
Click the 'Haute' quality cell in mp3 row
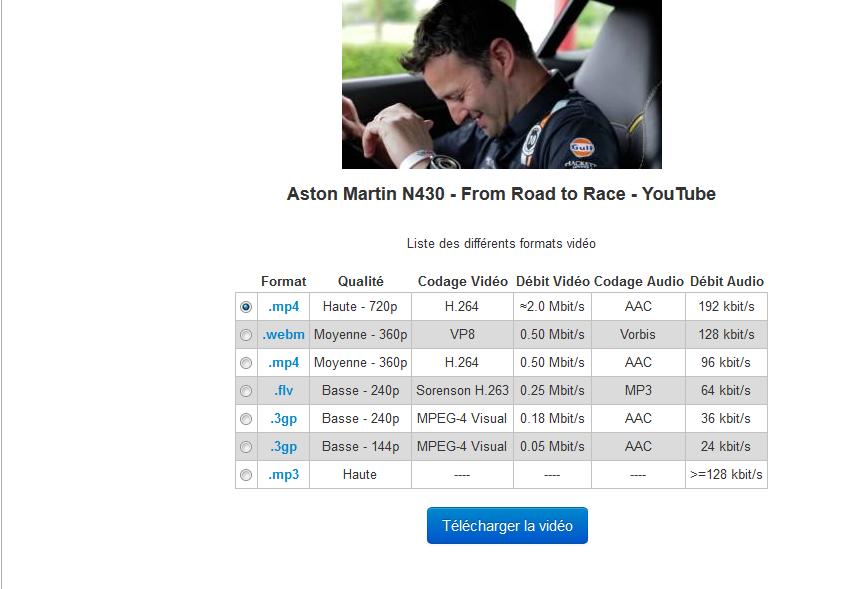360,474
